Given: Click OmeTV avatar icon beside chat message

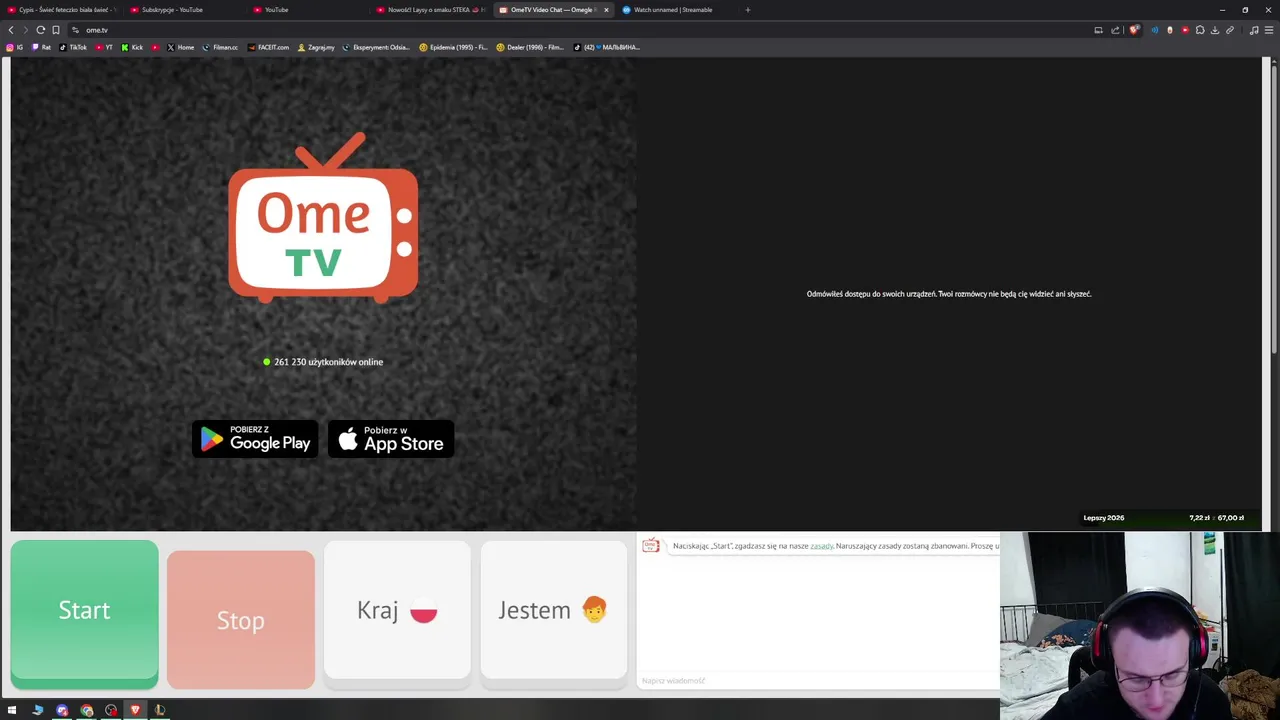Looking at the screenshot, I should click(651, 545).
